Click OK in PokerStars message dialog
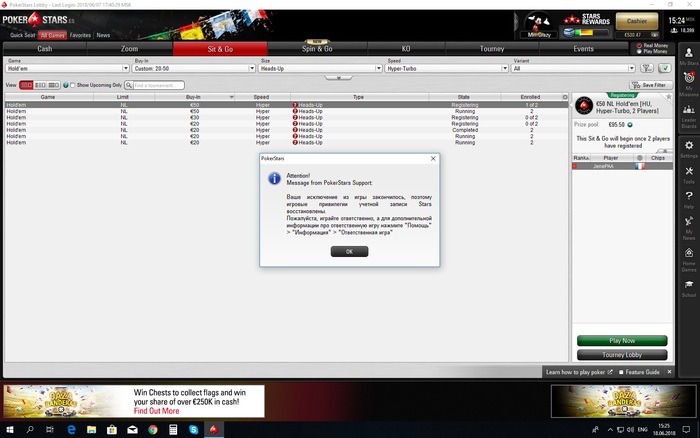 point(349,251)
